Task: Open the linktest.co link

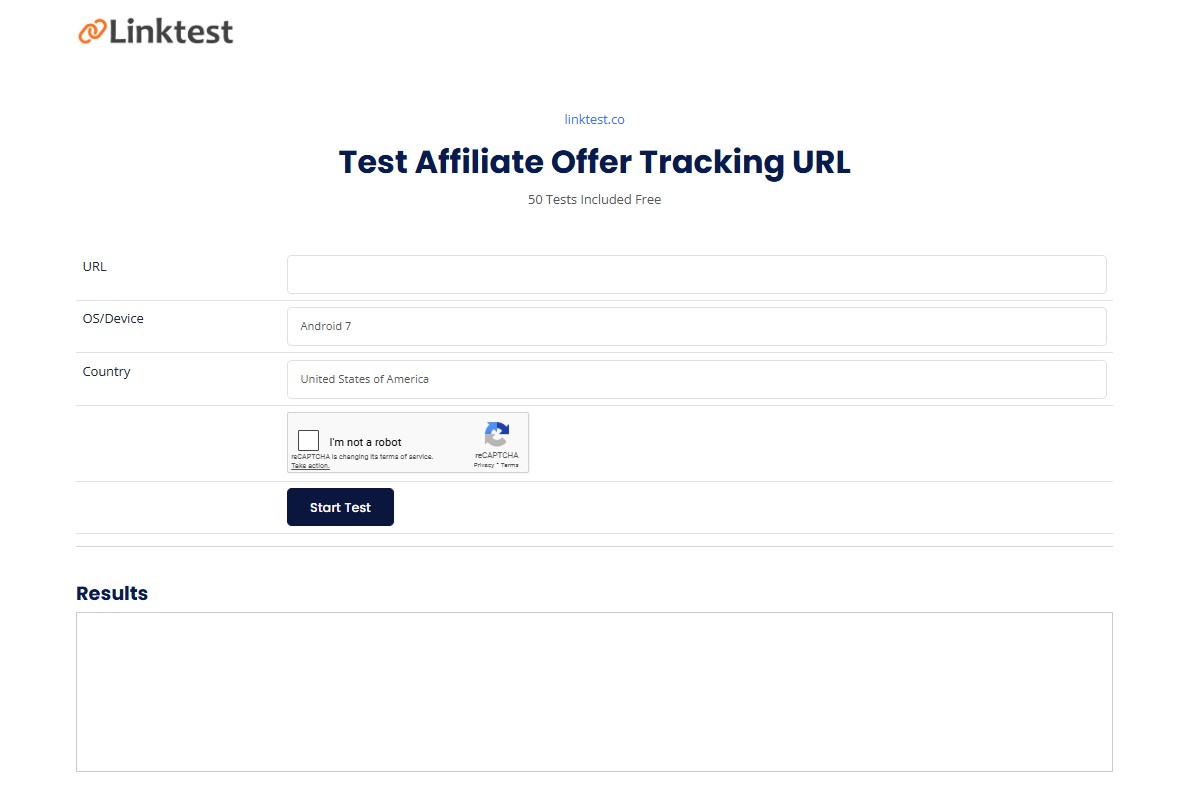Action: pyautogui.click(x=594, y=119)
